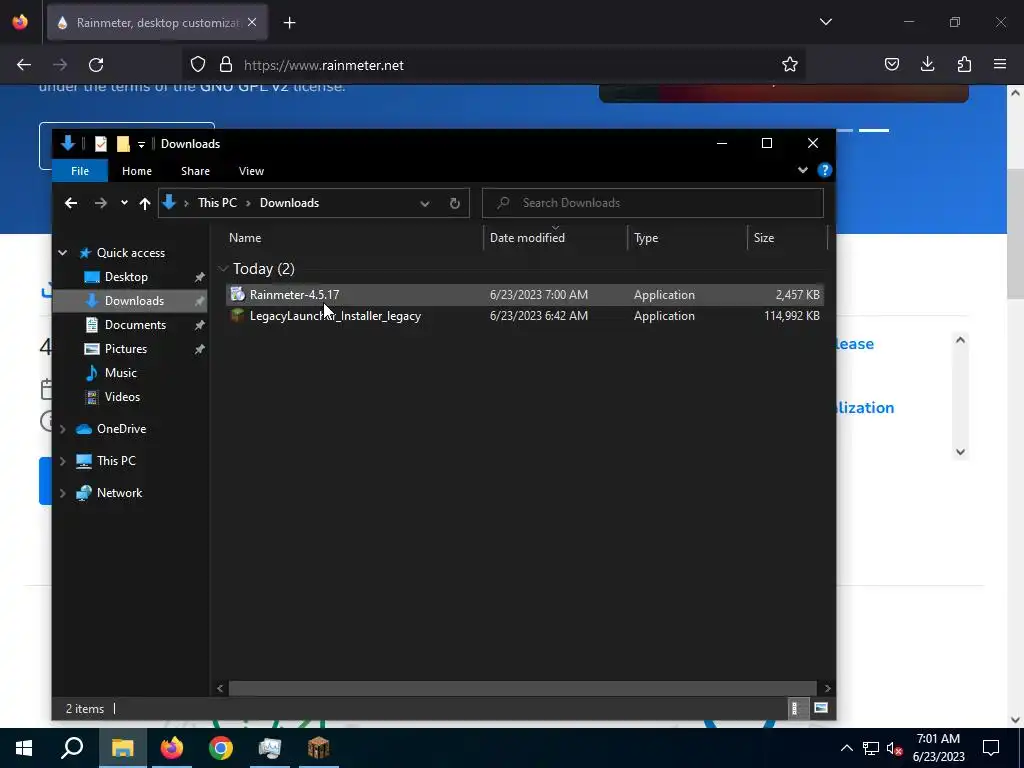1024x768 pixels.
Task: List all Firefox tabs dropdown
Action: 825,22
